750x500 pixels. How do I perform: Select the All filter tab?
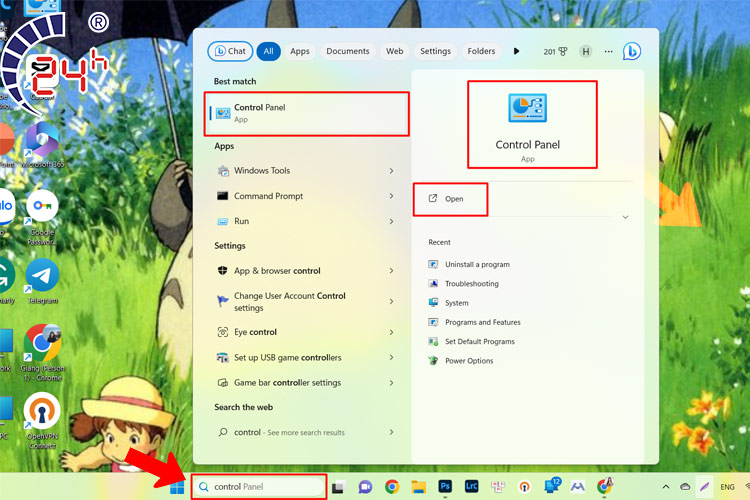pos(268,51)
